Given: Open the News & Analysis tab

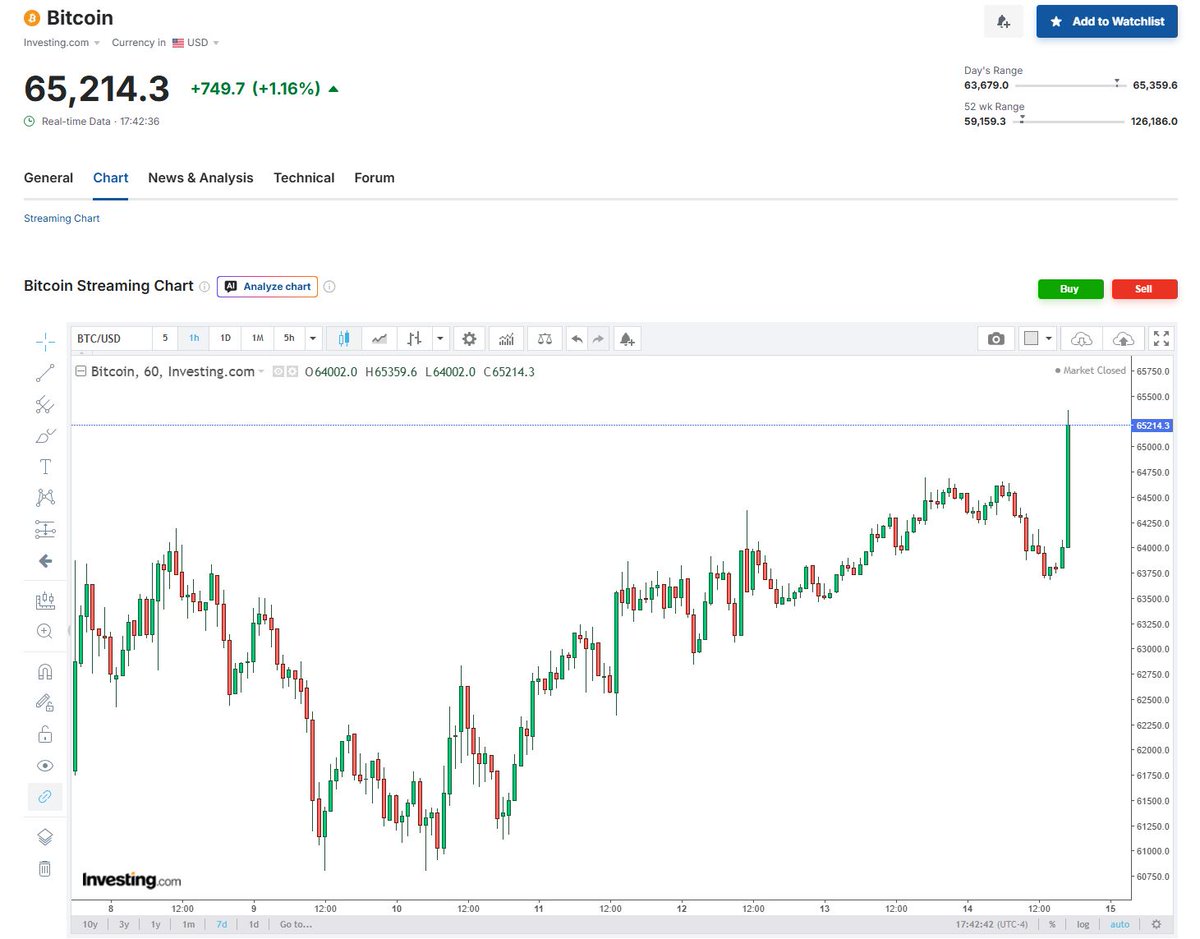Looking at the screenshot, I should (200, 178).
